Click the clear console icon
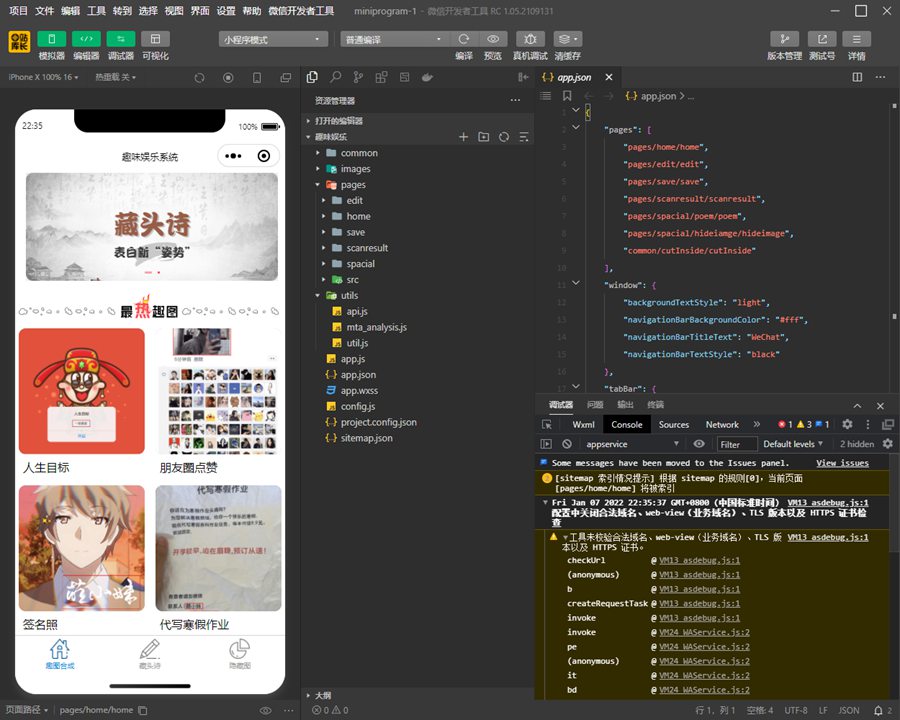 click(567, 444)
